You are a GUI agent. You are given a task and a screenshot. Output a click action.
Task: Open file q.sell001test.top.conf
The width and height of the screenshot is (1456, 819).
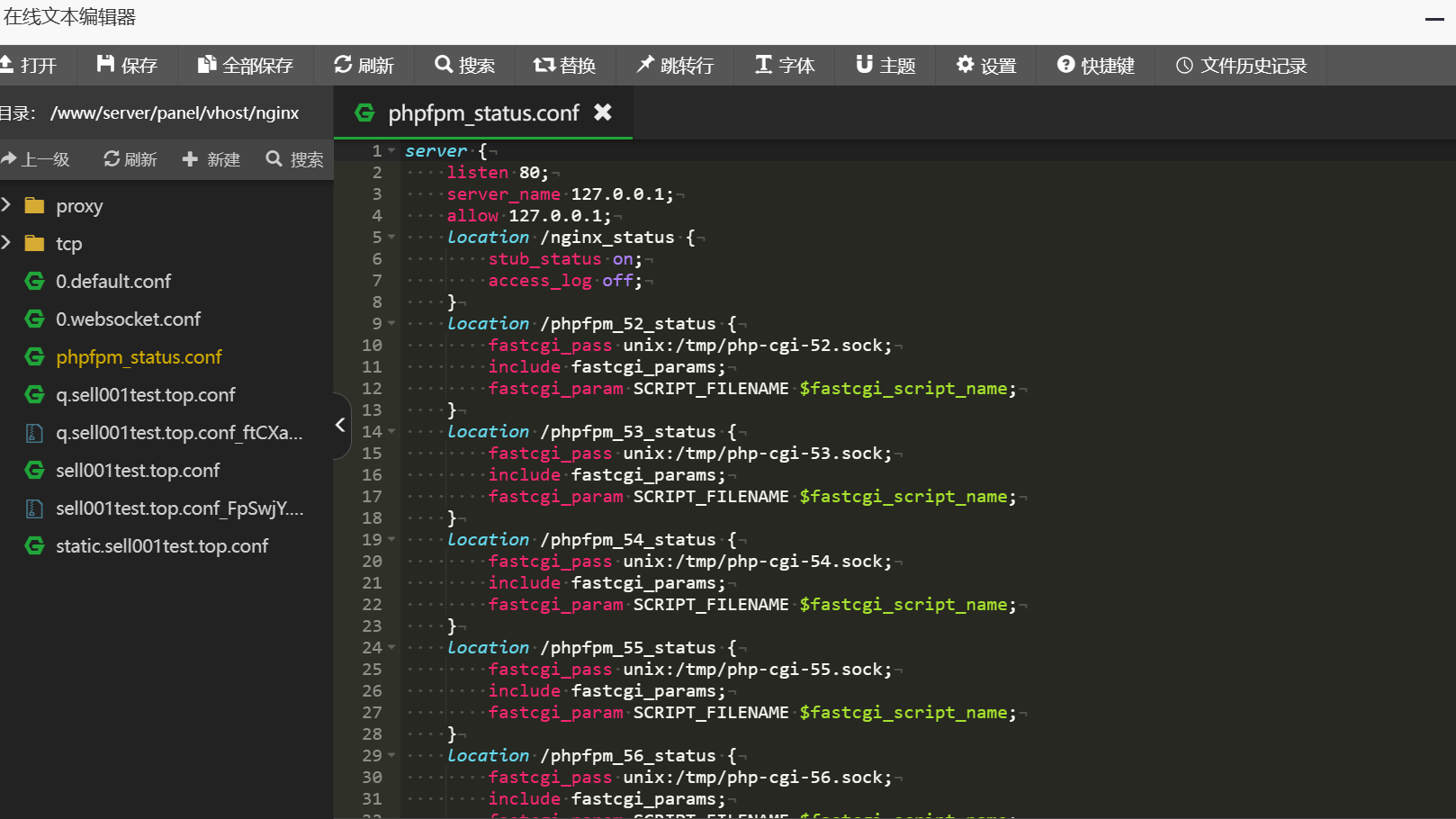click(146, 395)
